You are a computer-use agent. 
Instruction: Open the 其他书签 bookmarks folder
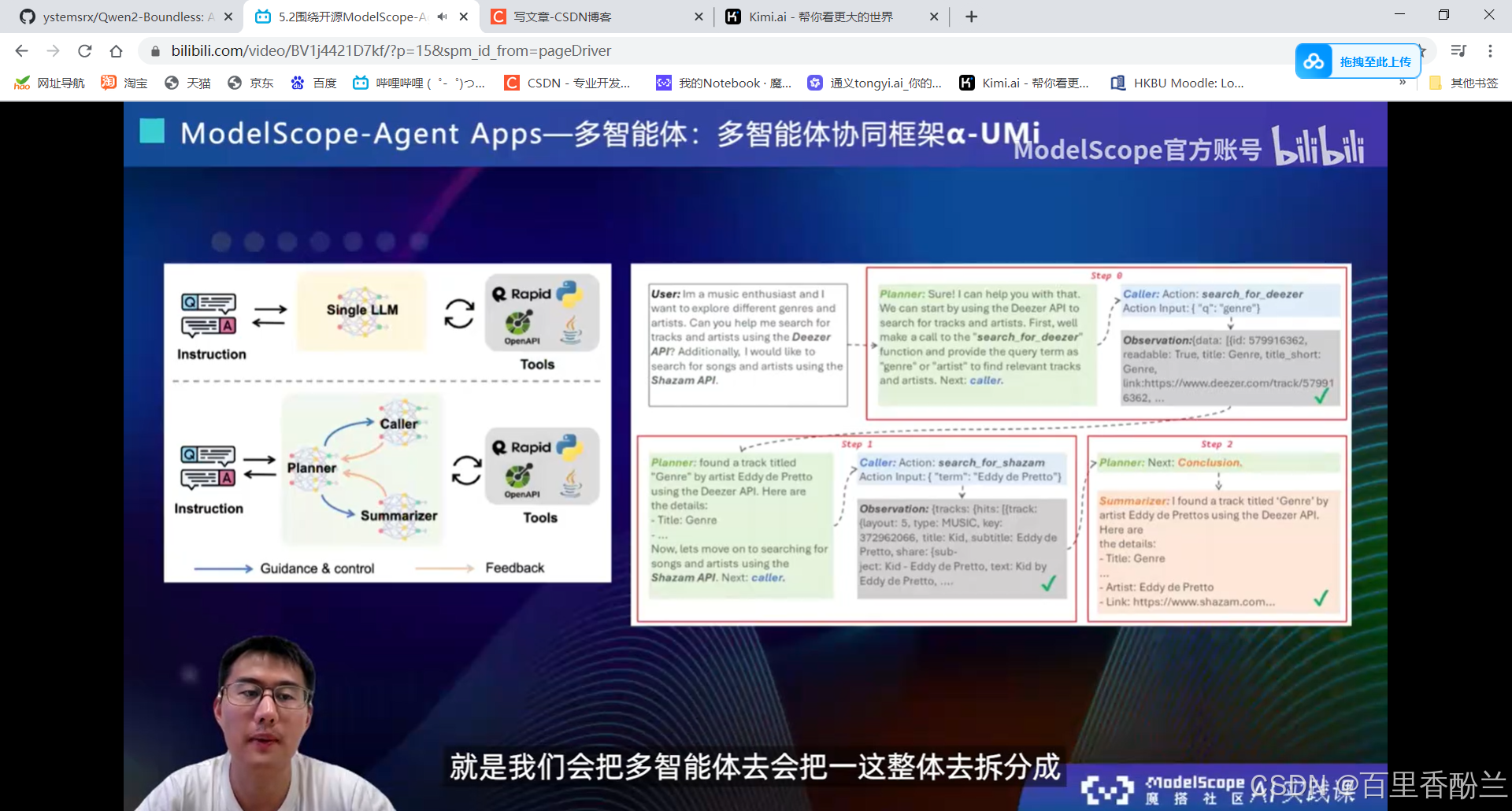(x=1464, y=83)
